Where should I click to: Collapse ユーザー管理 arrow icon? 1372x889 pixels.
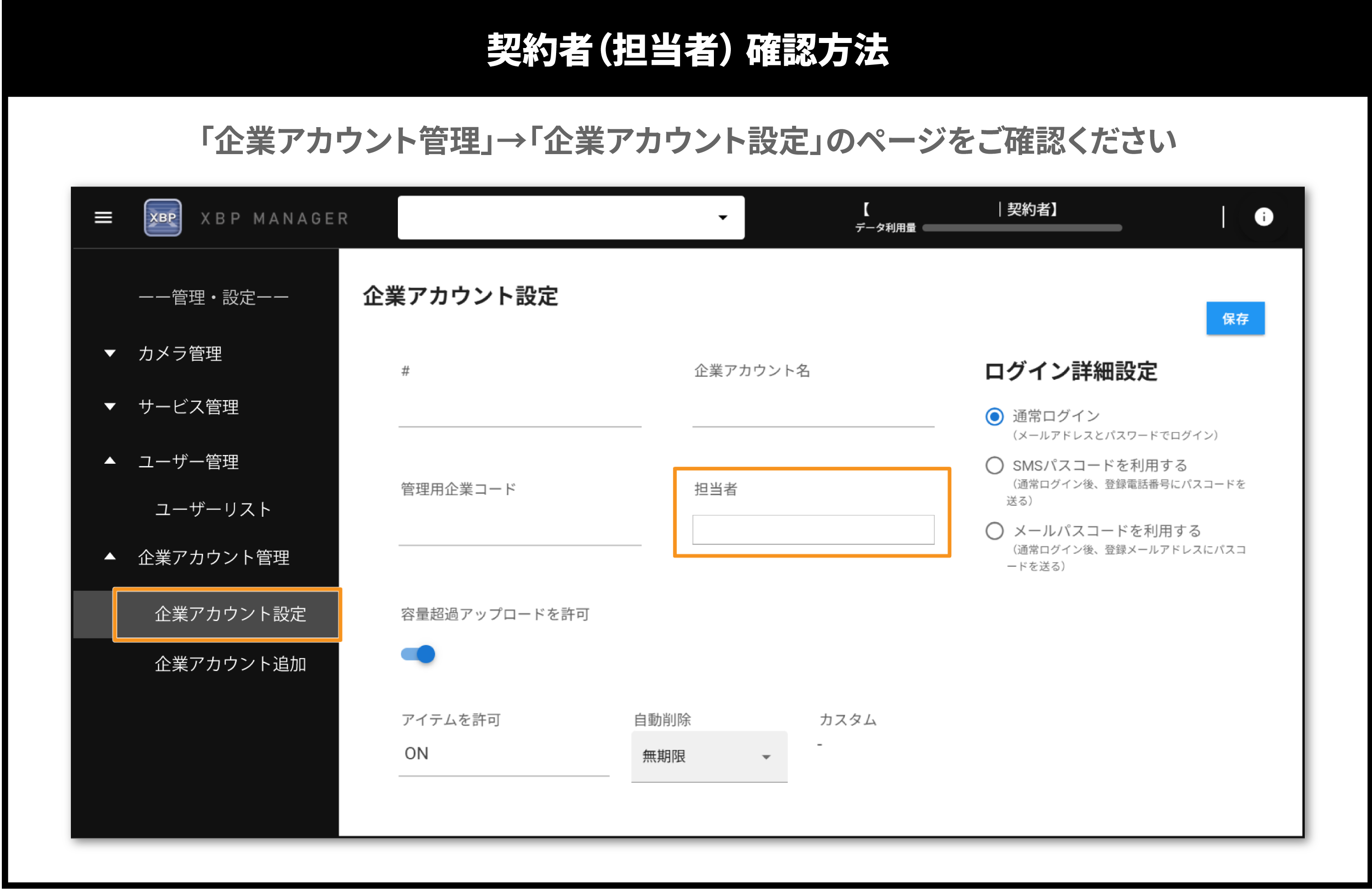(x=109, y=461)
